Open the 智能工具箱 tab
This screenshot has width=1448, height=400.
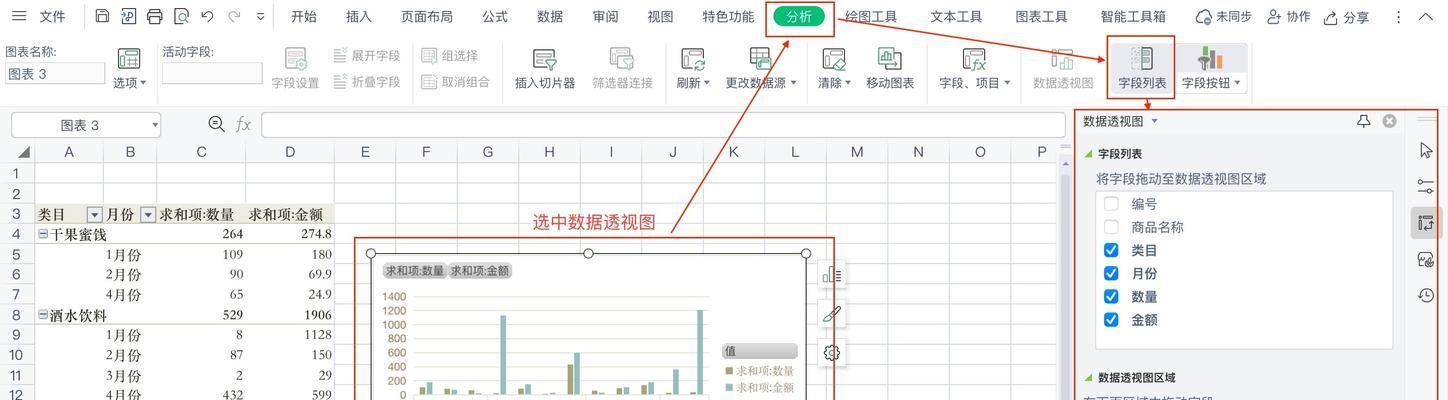point(1133,17)
